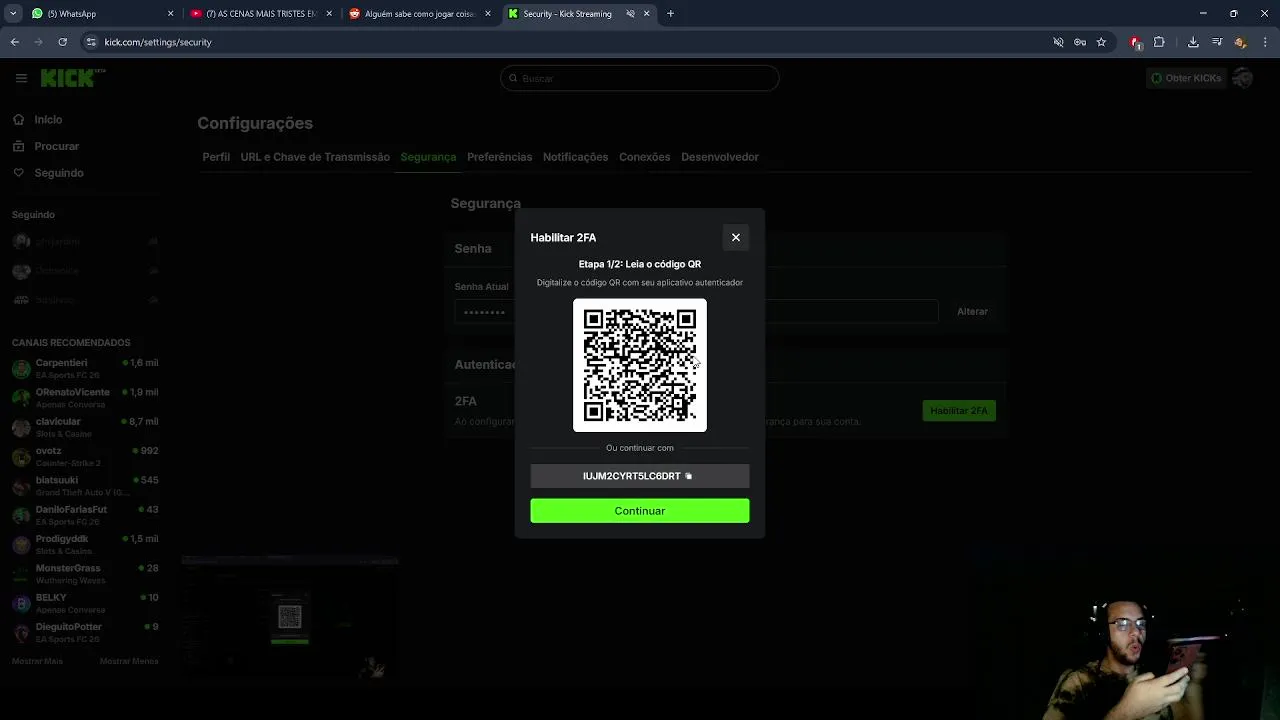Click the Obter KICKs button
This screenshot has width=1280, height=720.
[1185, 78]
